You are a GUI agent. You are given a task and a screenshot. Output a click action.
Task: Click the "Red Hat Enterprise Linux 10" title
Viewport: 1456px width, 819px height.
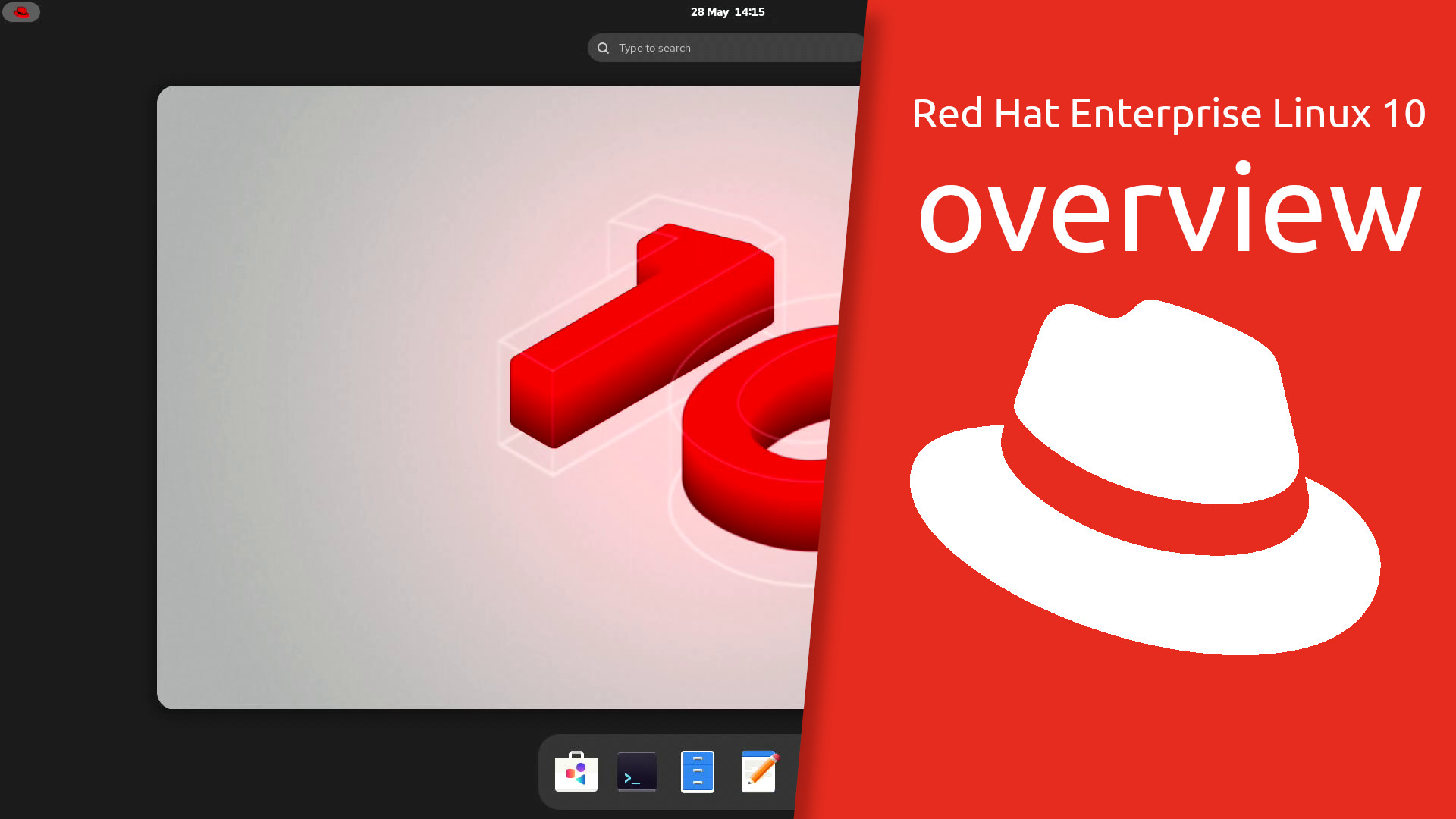click(x=1168, y=114)
